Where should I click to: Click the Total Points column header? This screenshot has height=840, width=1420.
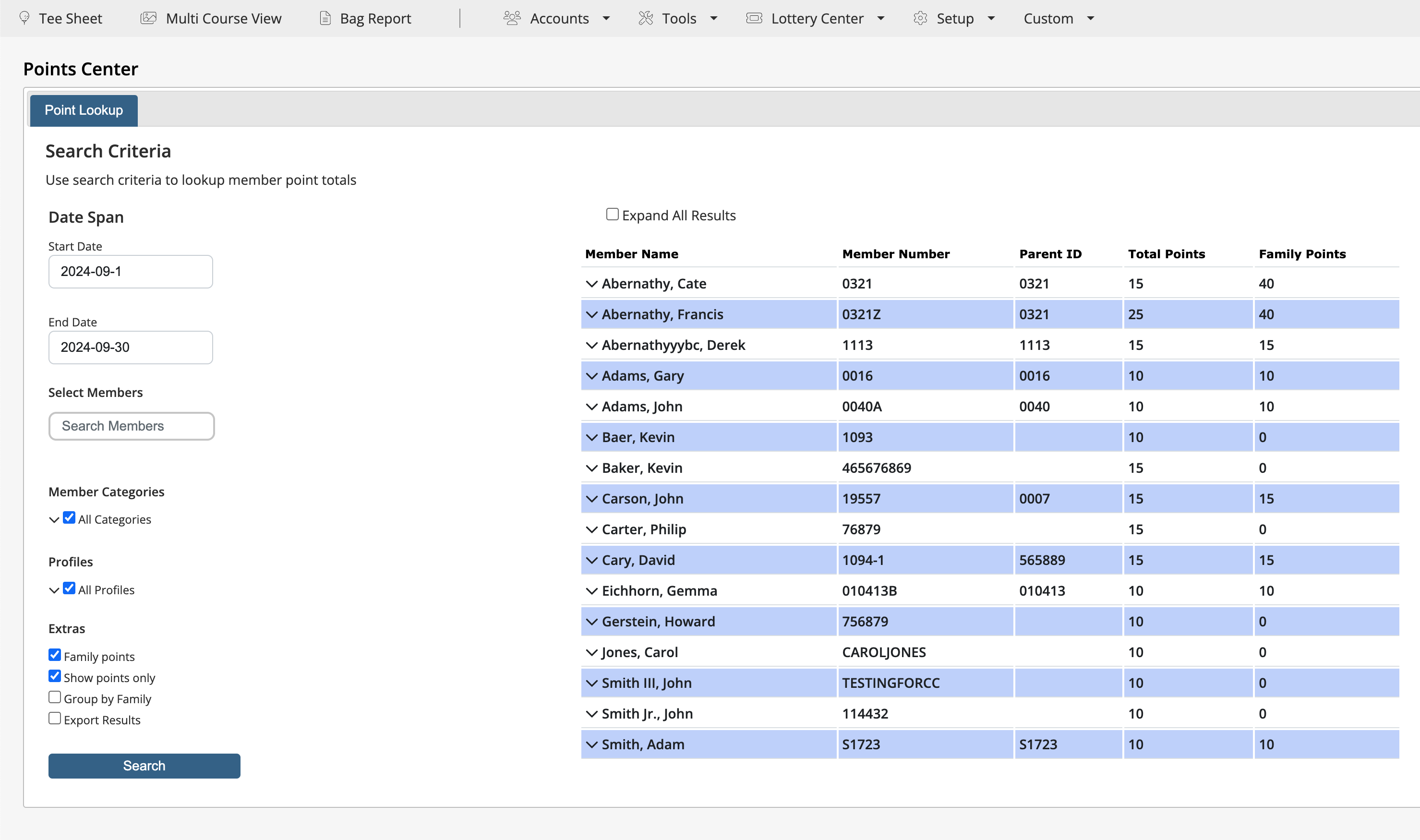point(1167,254)
